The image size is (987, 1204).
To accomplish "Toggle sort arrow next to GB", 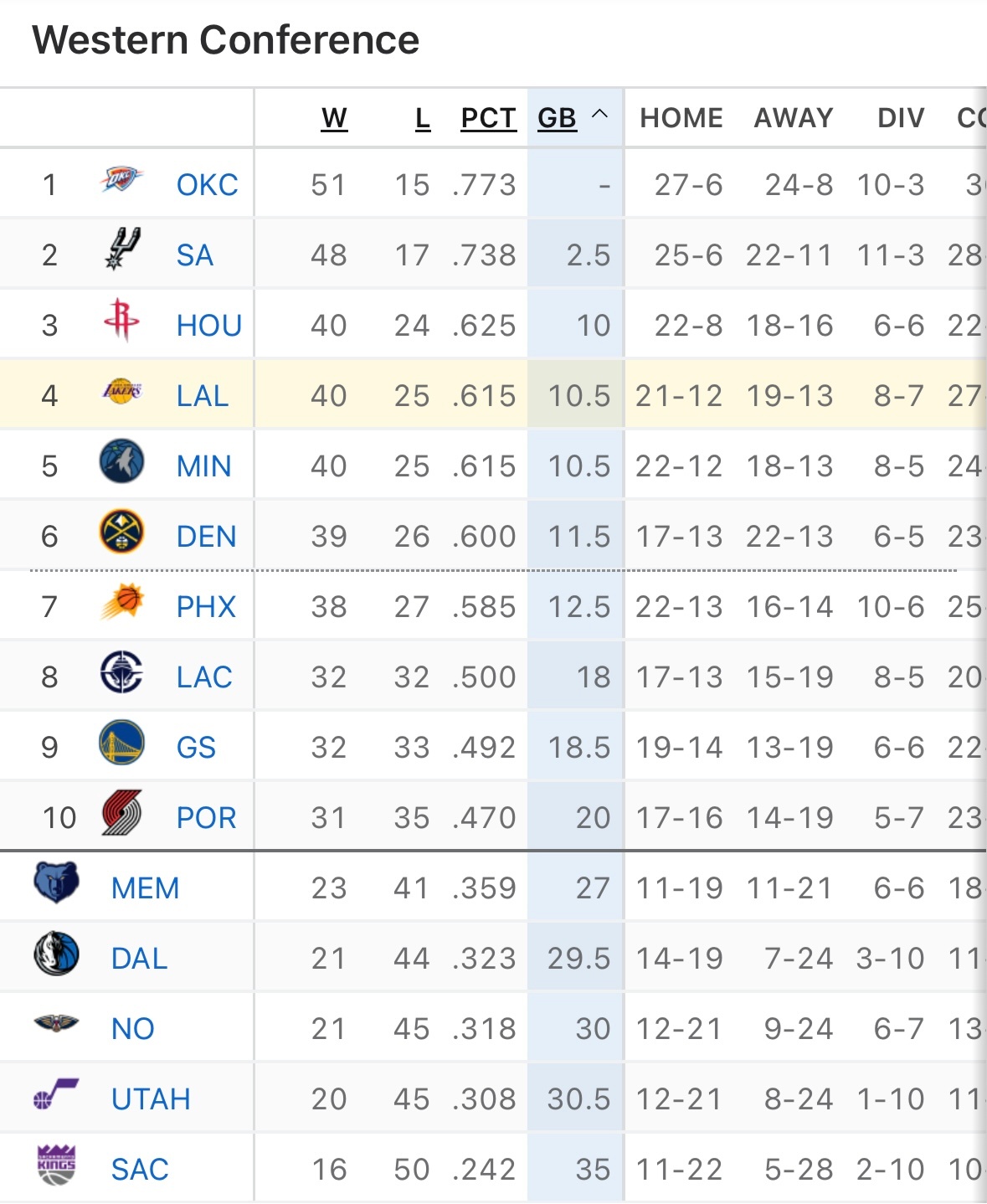I will [x=599, y=115].
